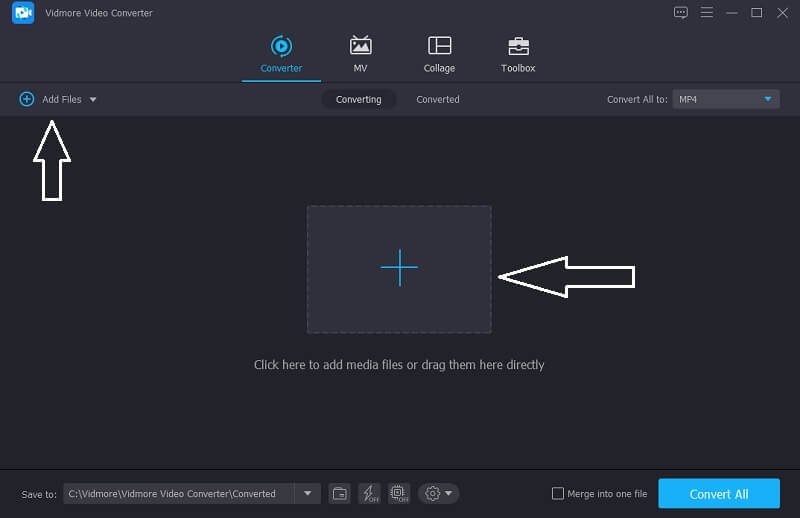The width and height of the screenshot is (800, 518).
Task: Open the hamburger menu in title bar
Action: click(x=707, y=13)
